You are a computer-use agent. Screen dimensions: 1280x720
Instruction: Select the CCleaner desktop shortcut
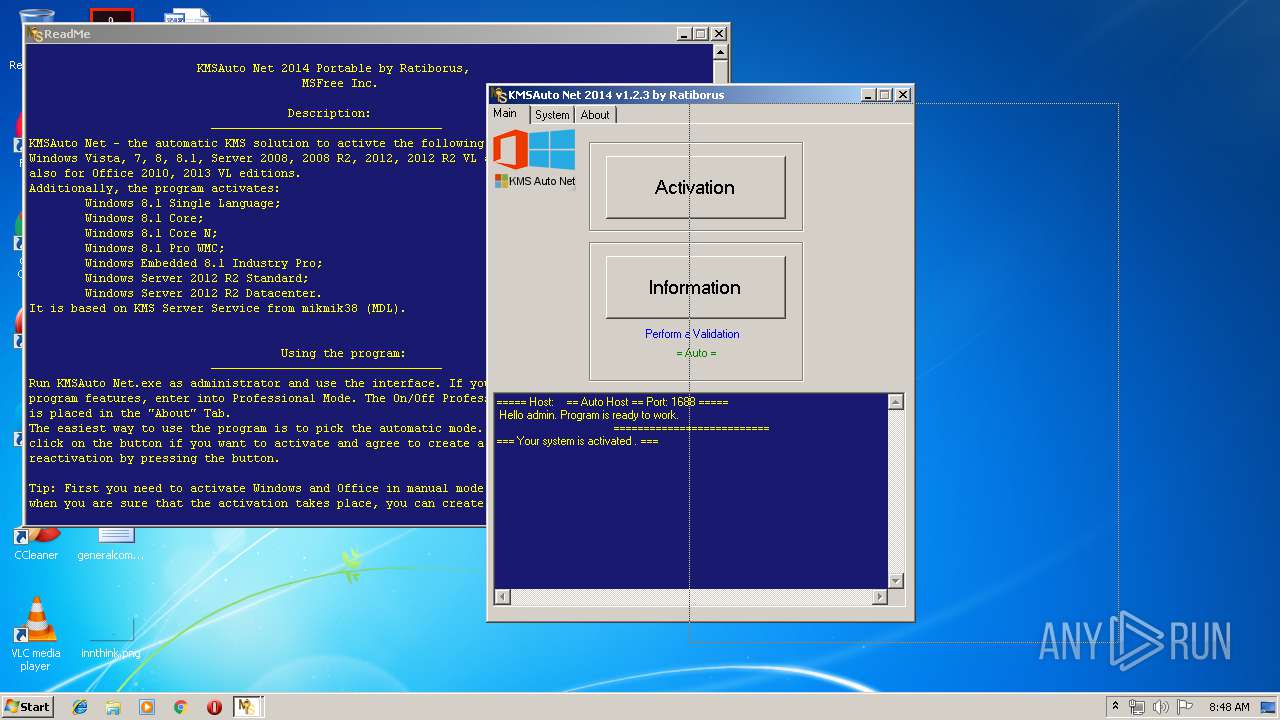tap(36, 546)
